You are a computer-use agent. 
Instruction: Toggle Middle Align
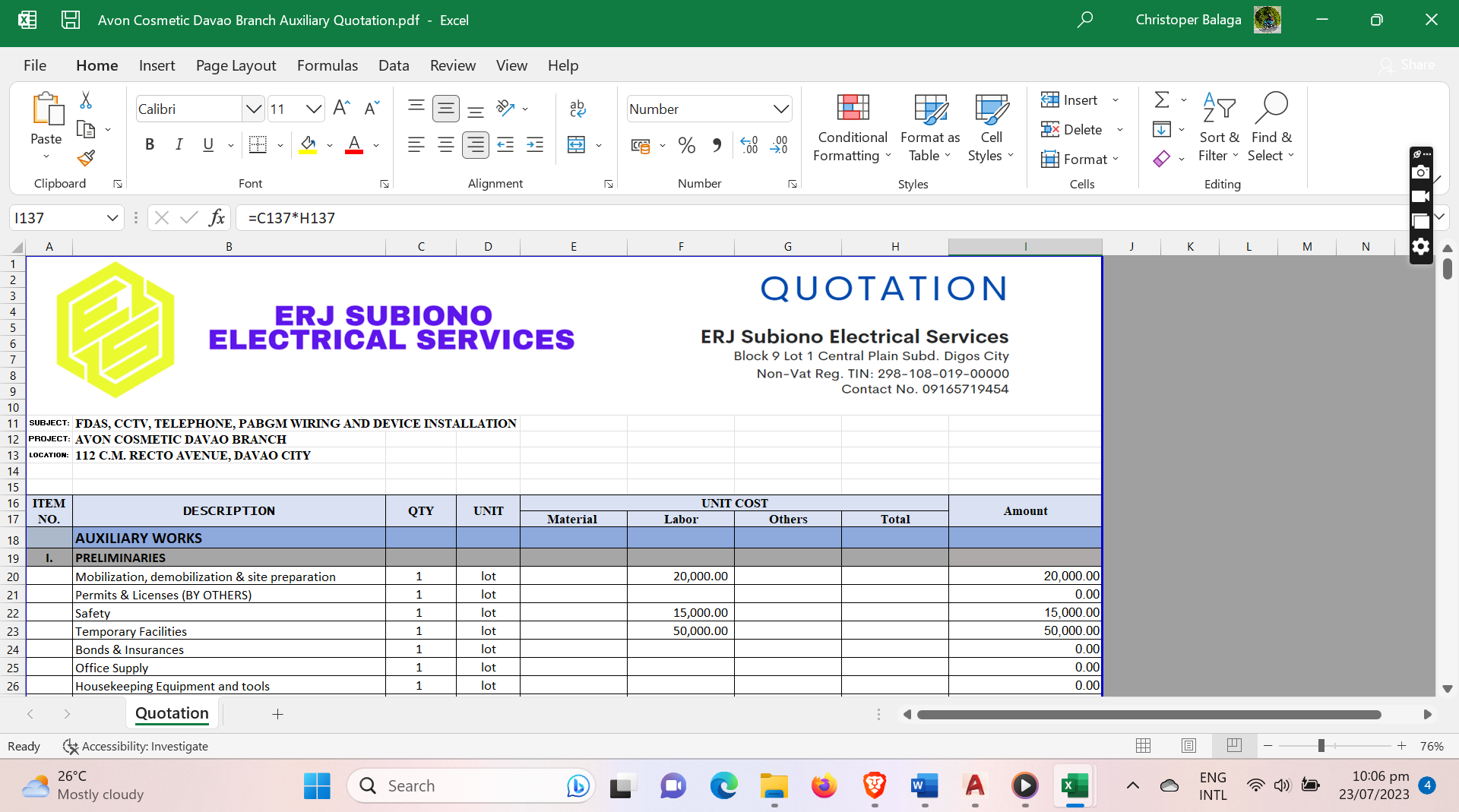pos(446,109)
